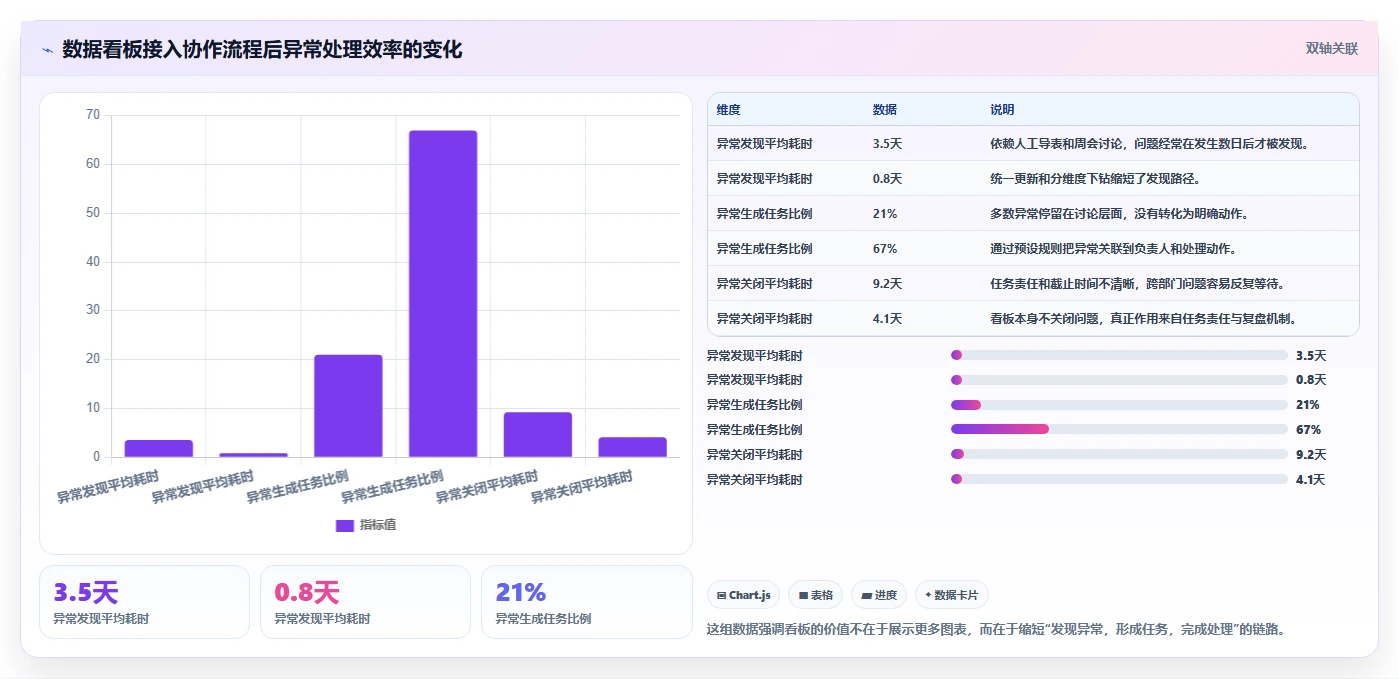Click the chart bar reaching about 21
Screen dimensions: 1399x679
click(348, 406)
